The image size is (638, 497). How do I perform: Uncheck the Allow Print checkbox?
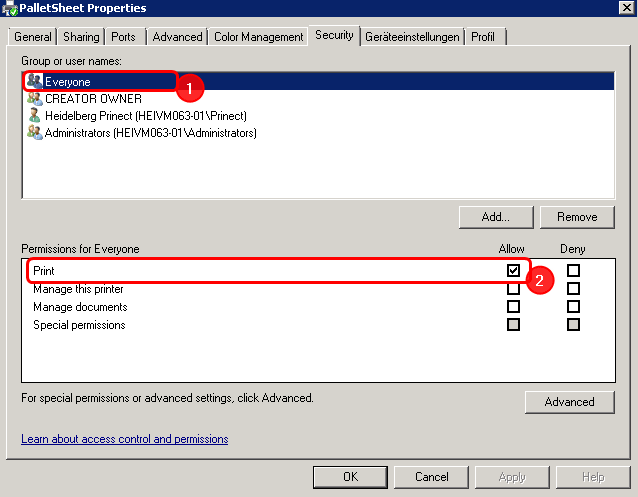(513, 270)
